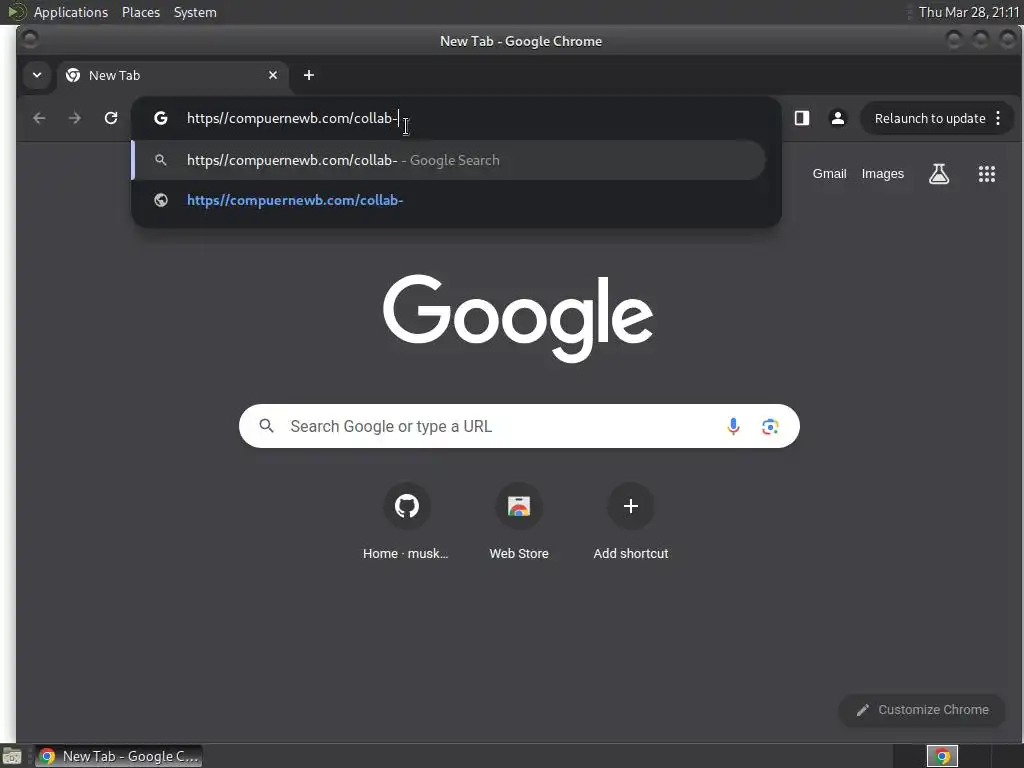The height and width of the screenshot is (768, 1024).
Task: Select the New Tab tab
Action: tap(173, 75)
